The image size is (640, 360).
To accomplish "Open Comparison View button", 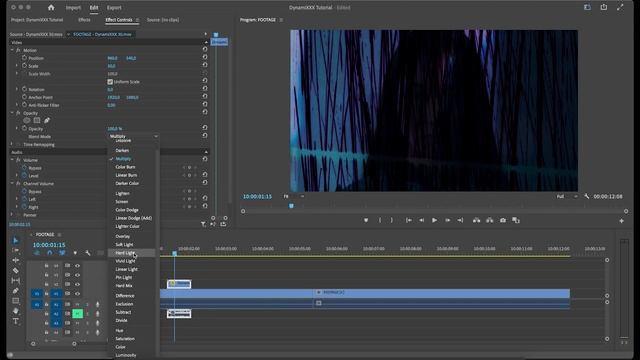I will 516,220.
